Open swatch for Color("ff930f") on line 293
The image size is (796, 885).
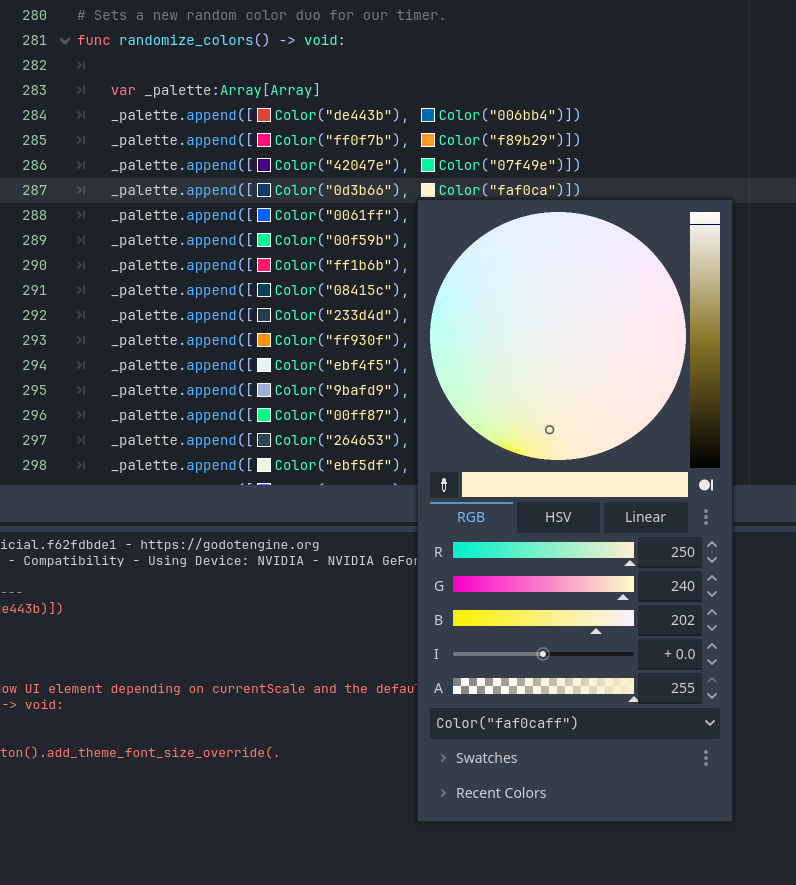(x=264, y=340)
